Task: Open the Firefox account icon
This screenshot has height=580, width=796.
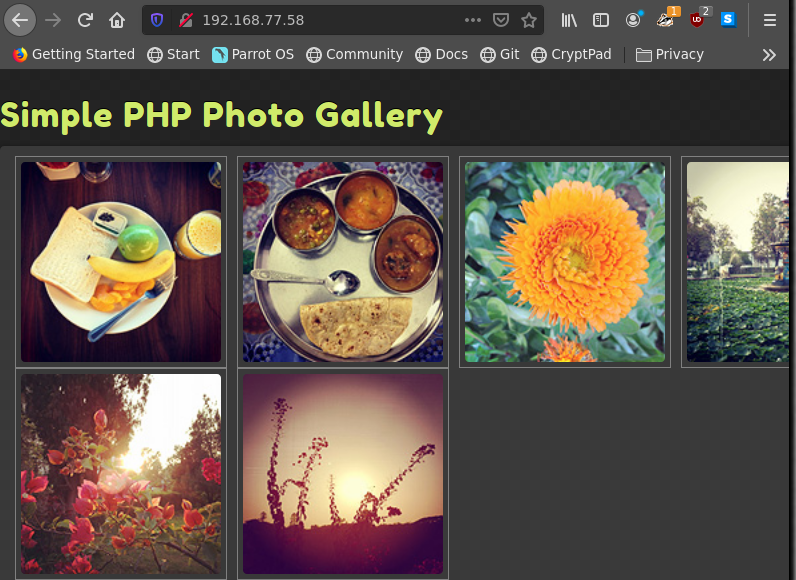Action: (x=633, y=20)
